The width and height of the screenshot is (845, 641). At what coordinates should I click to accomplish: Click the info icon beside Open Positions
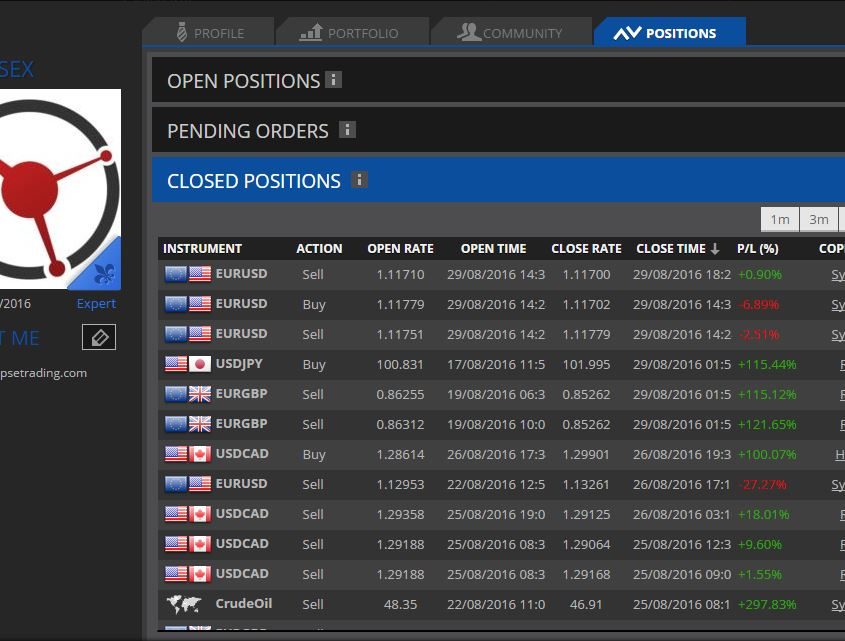click(x=334, y=80)
